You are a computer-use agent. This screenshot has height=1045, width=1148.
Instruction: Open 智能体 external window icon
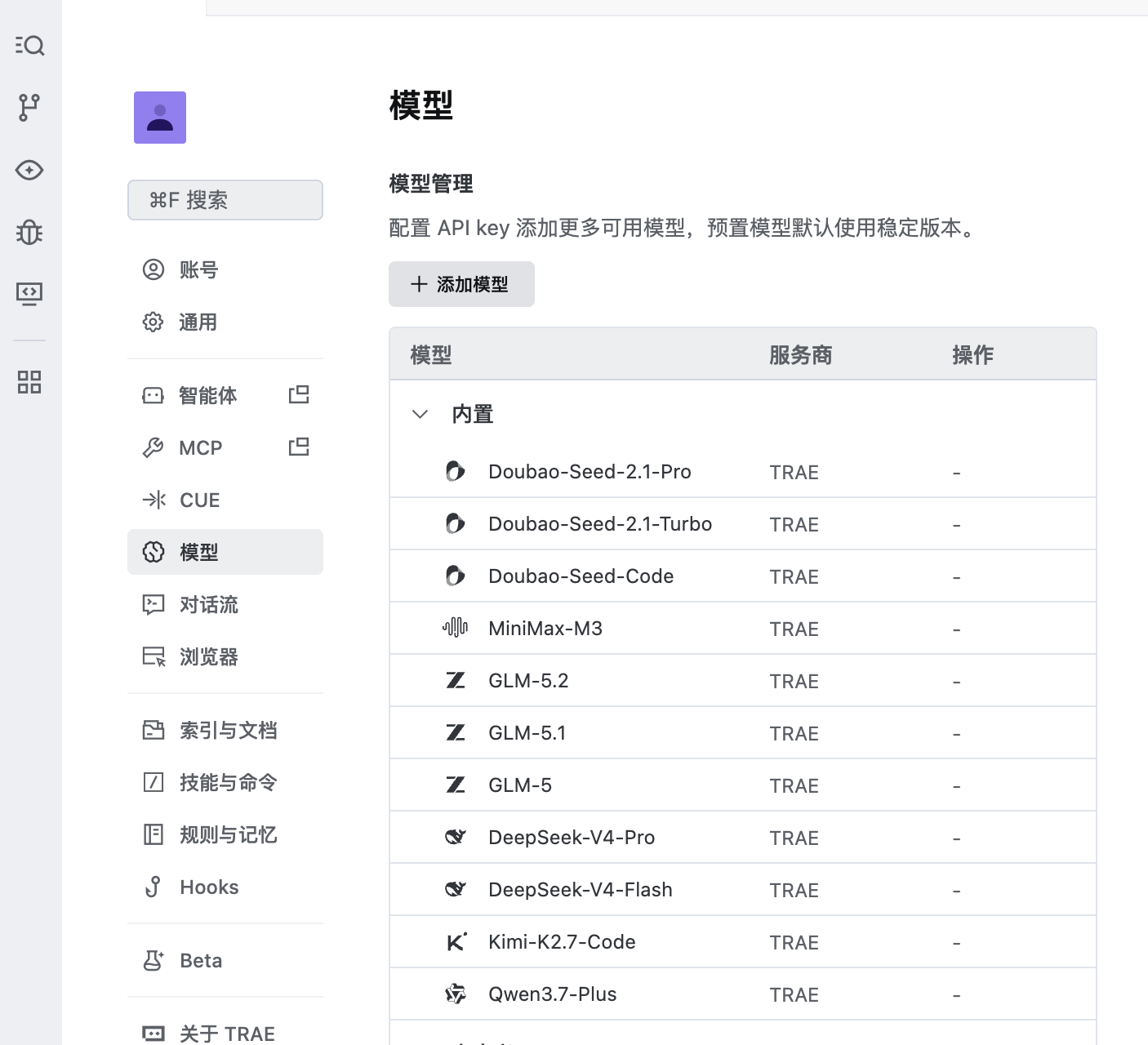click(299, 395)
